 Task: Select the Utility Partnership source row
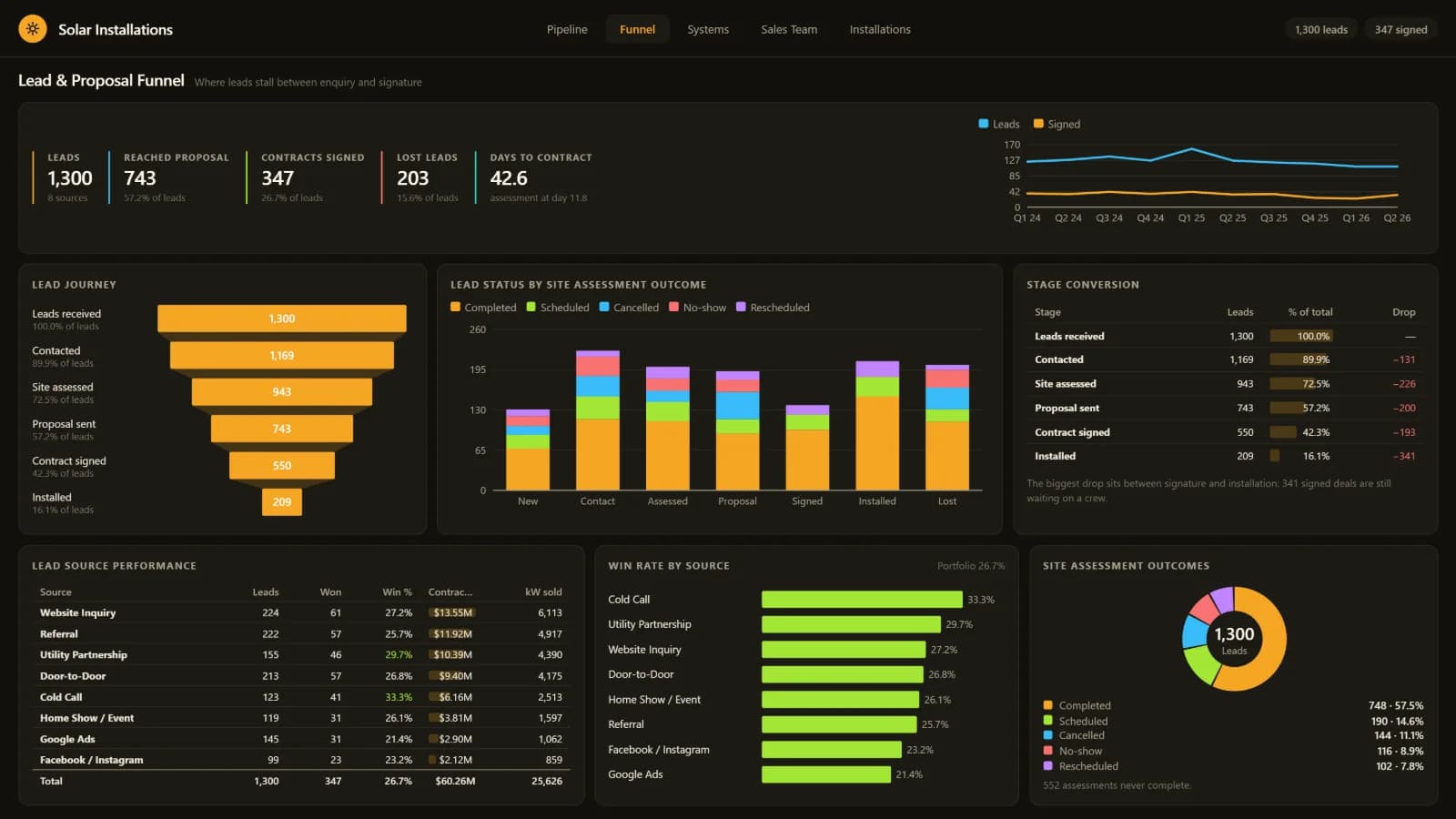[x=301, y=654]
